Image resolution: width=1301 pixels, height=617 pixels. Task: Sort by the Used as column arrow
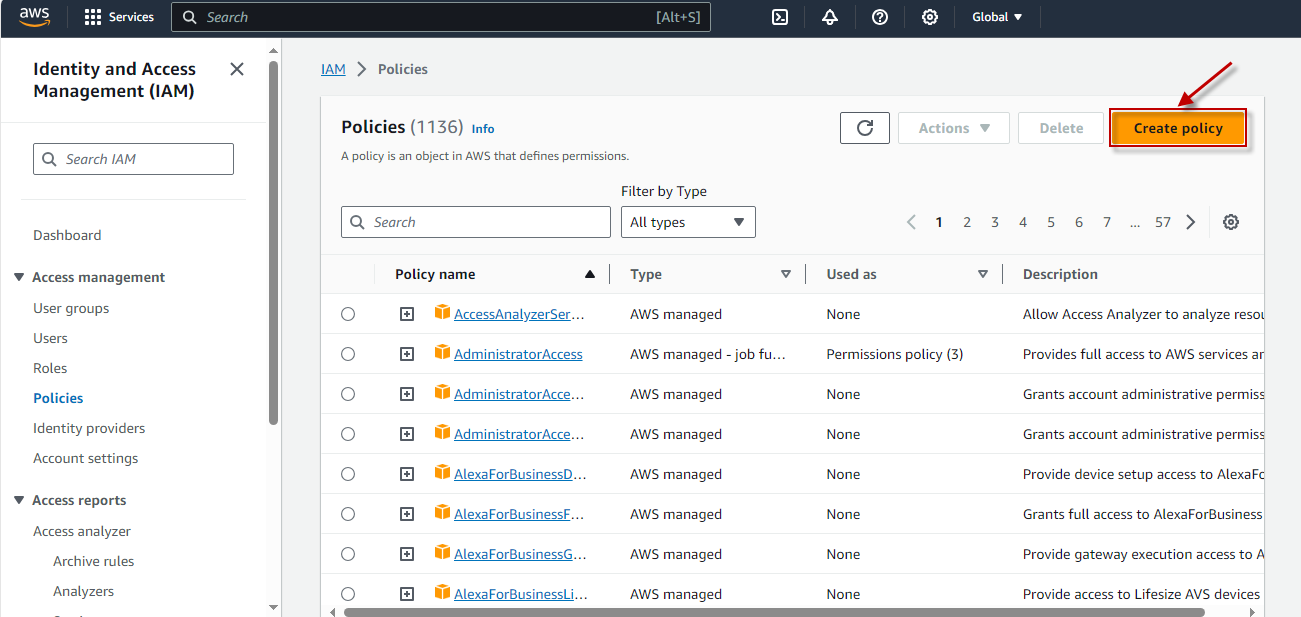[983, 274]
